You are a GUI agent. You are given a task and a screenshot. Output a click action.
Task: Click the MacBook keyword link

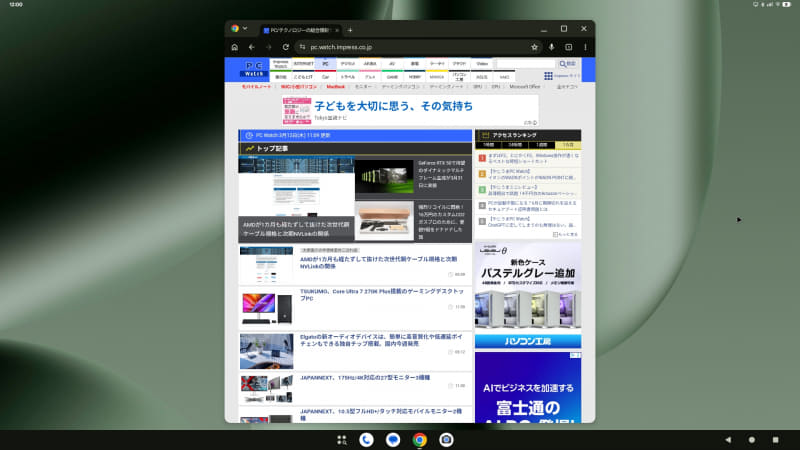coord(336,87)
